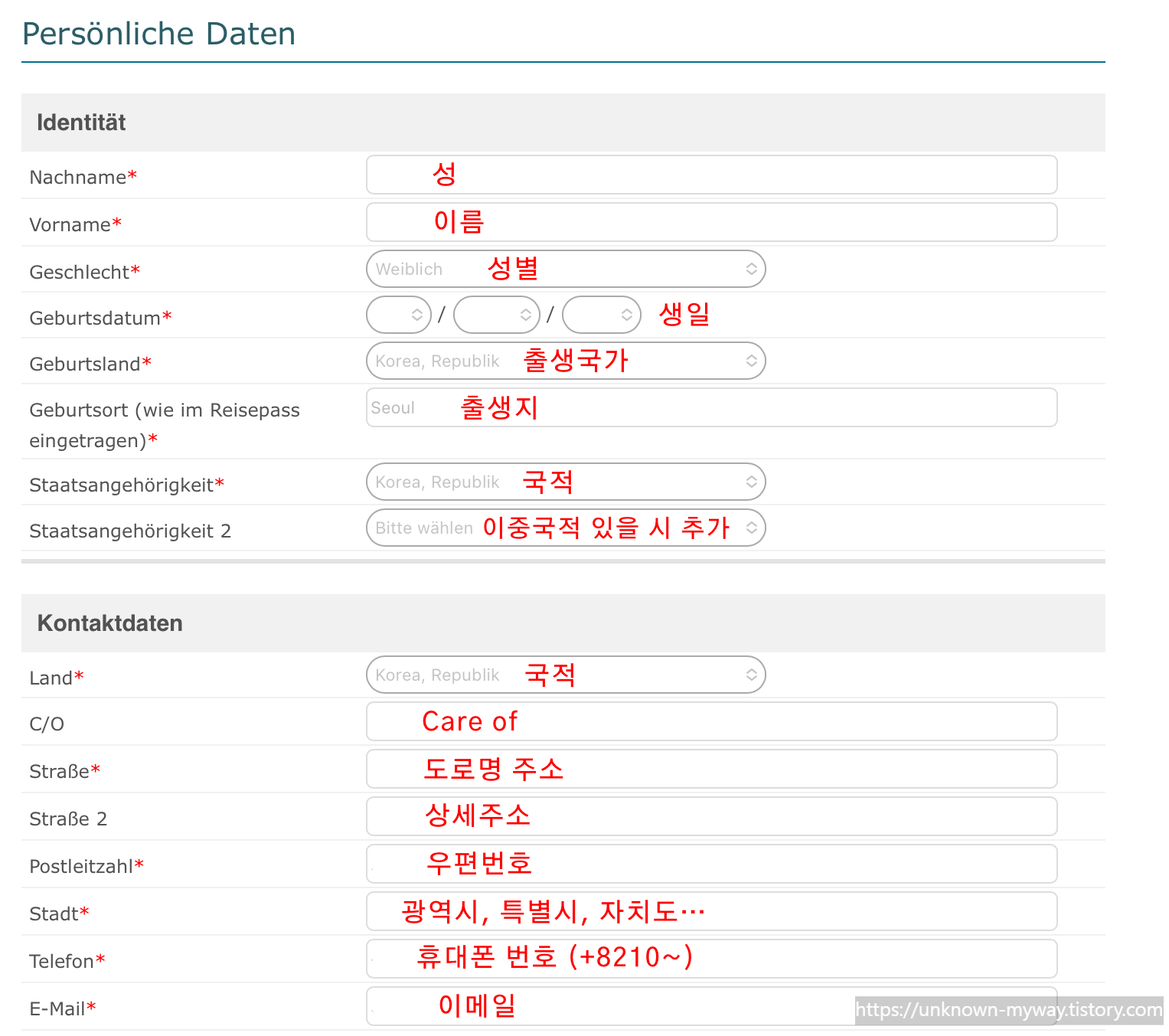This screenshot has height=1036, width=1169.
Task: Click the Geburtsort field showing Seoul
Action: [x=712, y=407]
